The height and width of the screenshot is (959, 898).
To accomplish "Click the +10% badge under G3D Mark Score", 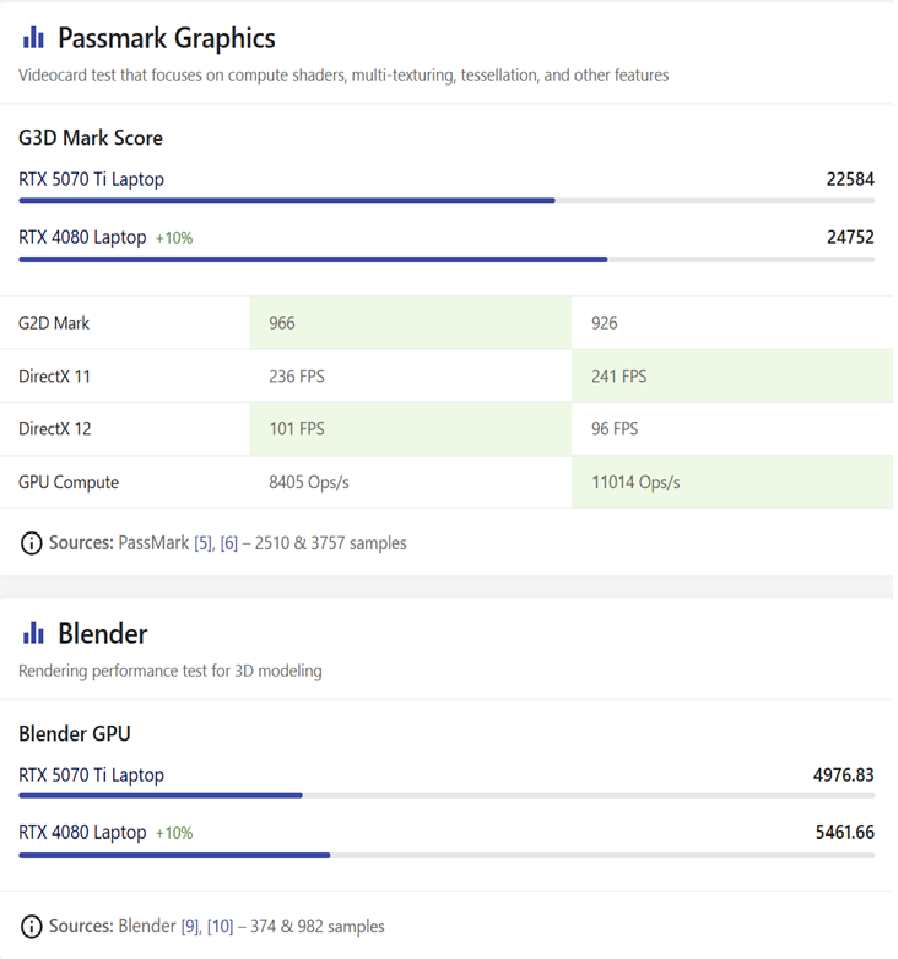I will point(174,239).
